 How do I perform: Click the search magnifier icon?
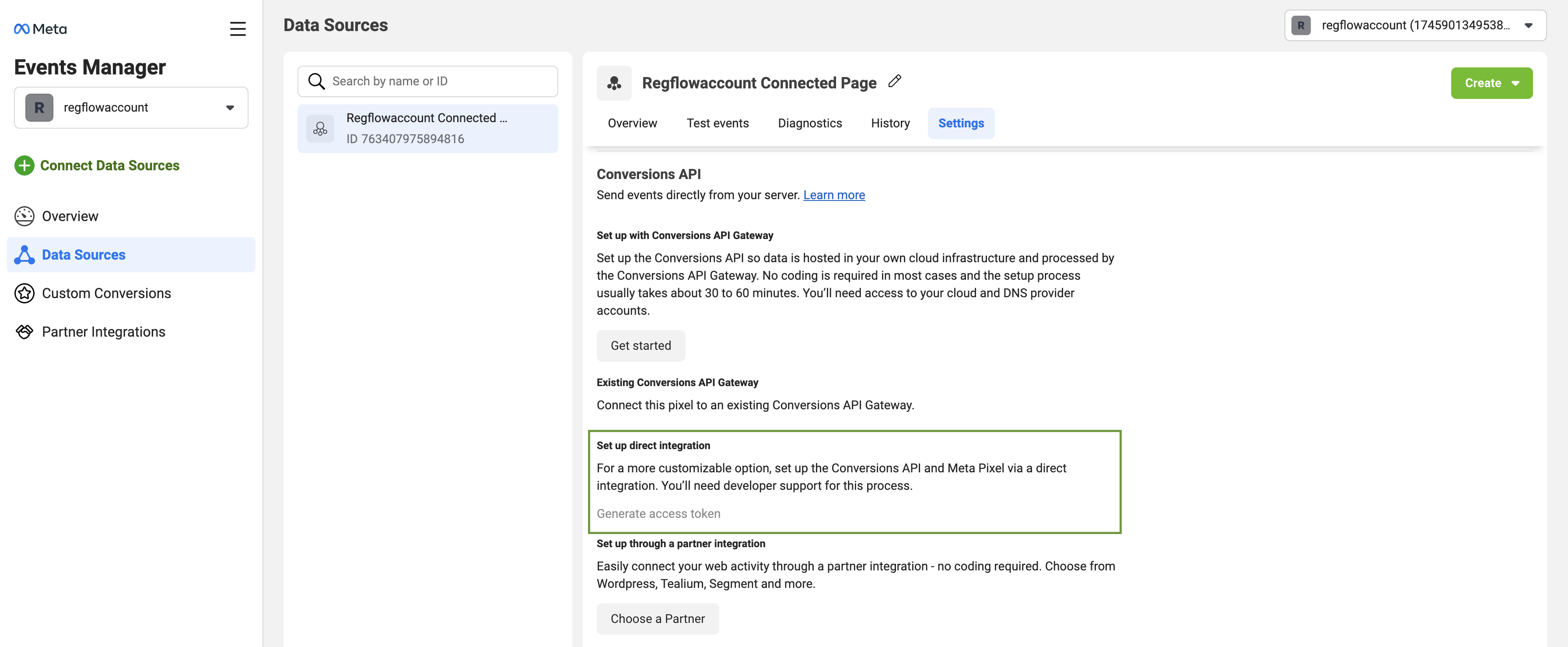pos(316,81)
